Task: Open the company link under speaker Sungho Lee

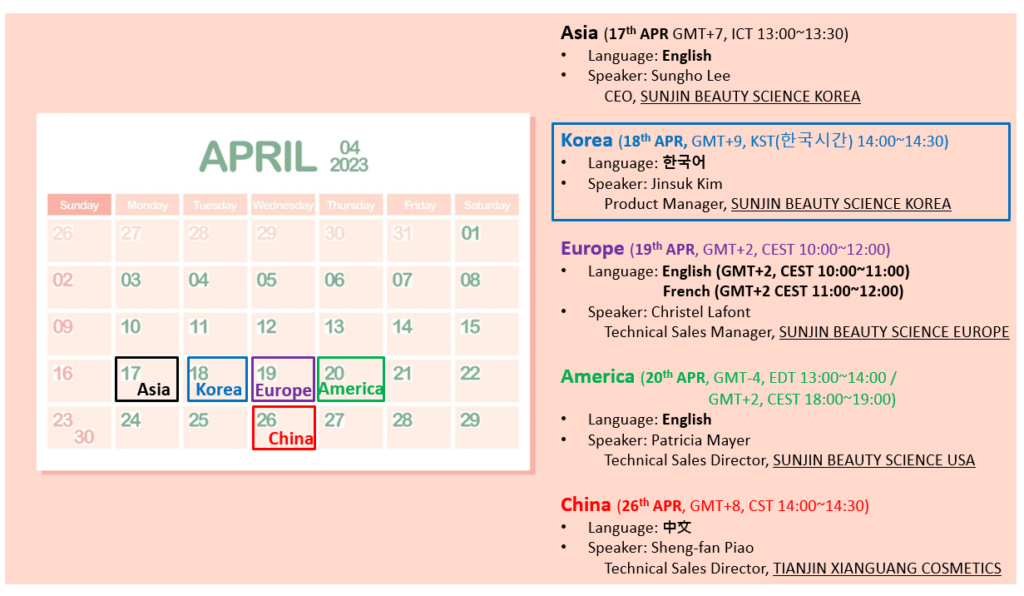Action: tap(750, 96)
